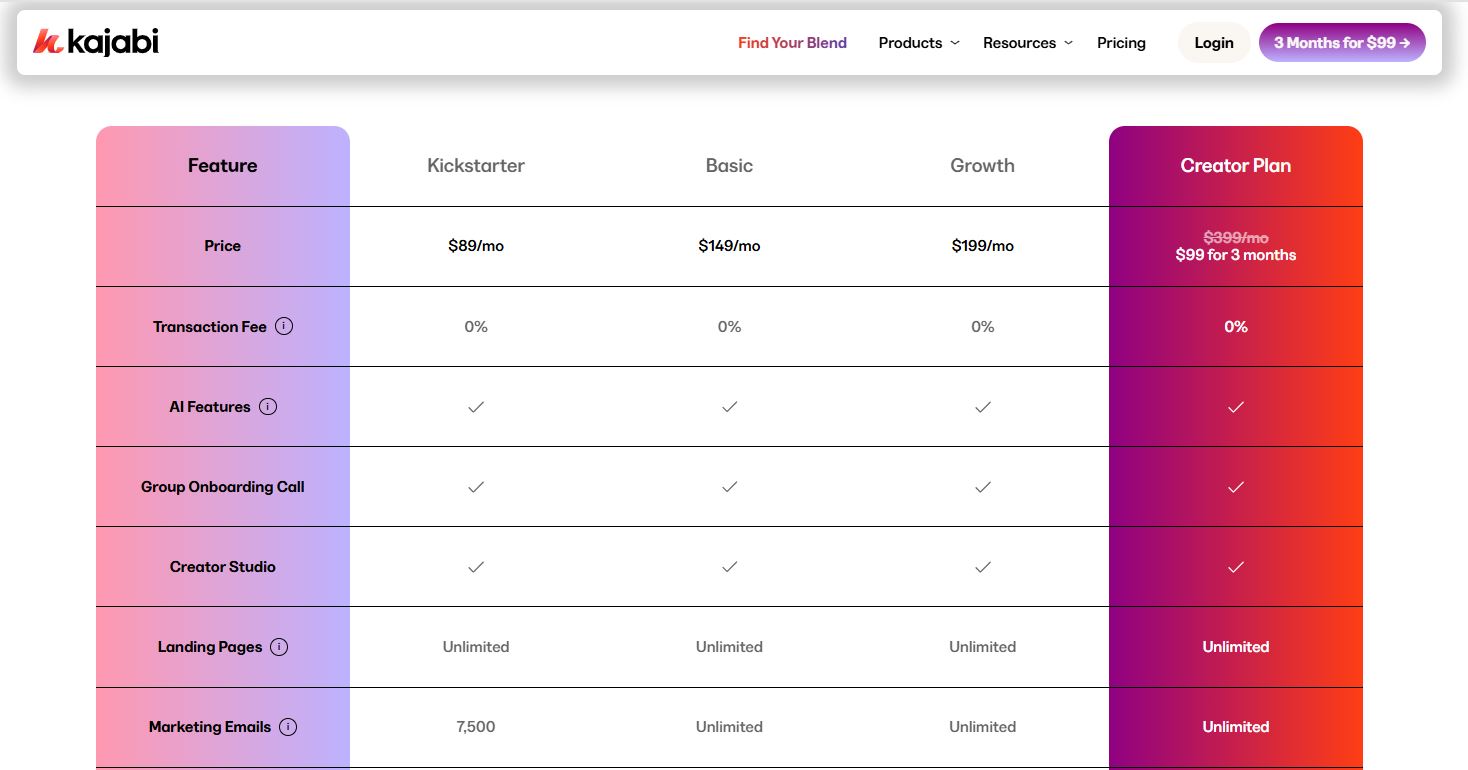Viewport: 1468px width, 770px height.
Task: Click chevron arrow next to Products
Action: pyautogui.click(x=955, y=43)
